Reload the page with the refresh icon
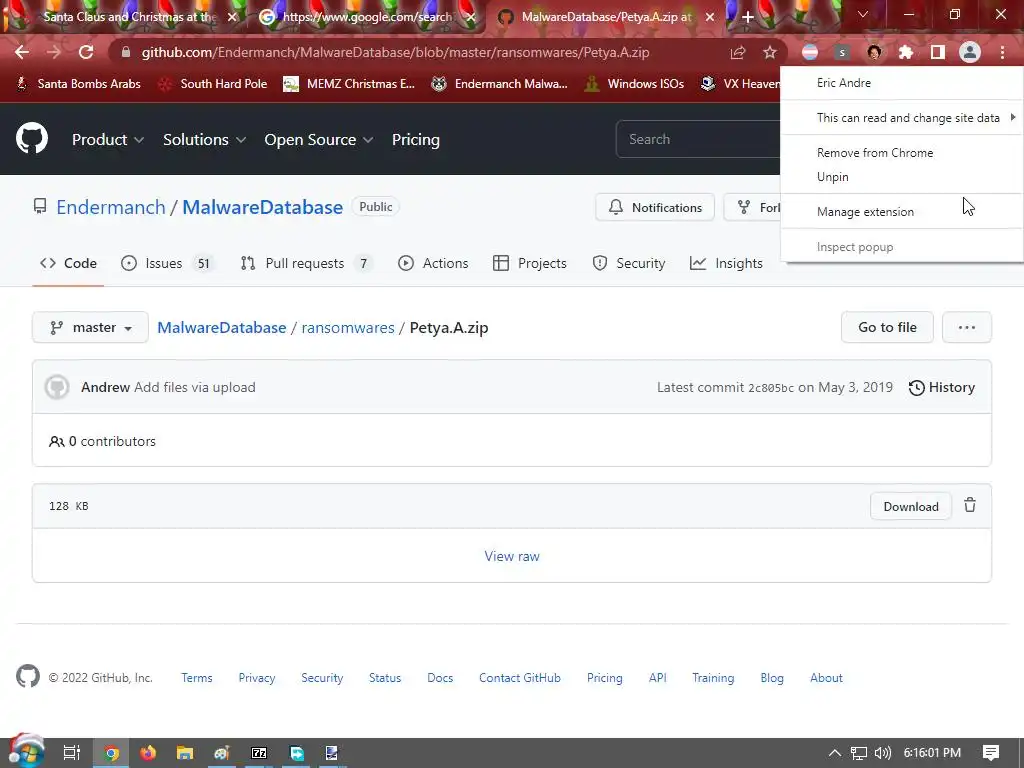Viewport: 1024px width, 768px height. click(86, 52)
